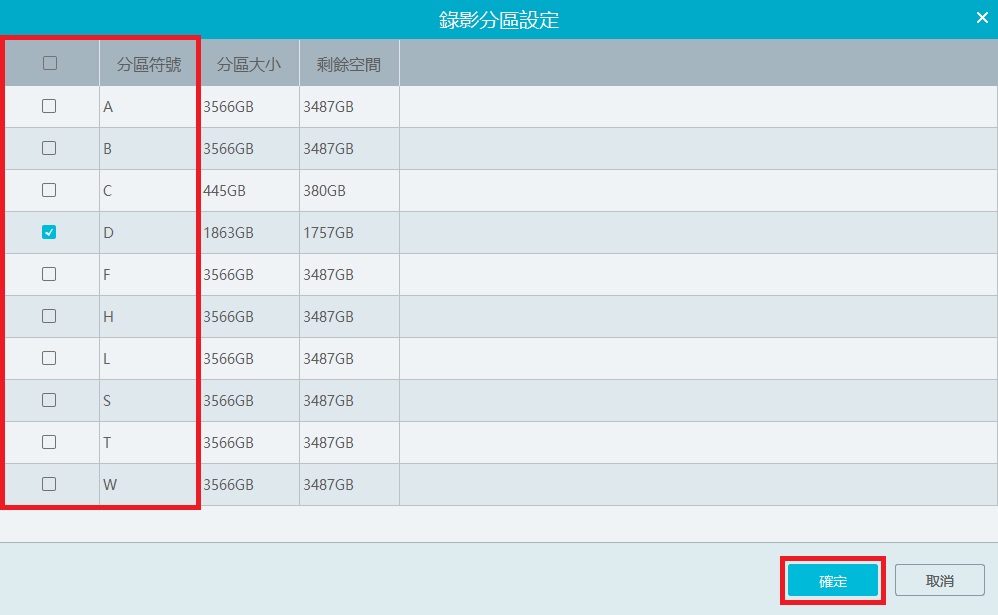Screen dimensions: 998x615
Task: Select partition F checkbox
Action: point(49,274)
